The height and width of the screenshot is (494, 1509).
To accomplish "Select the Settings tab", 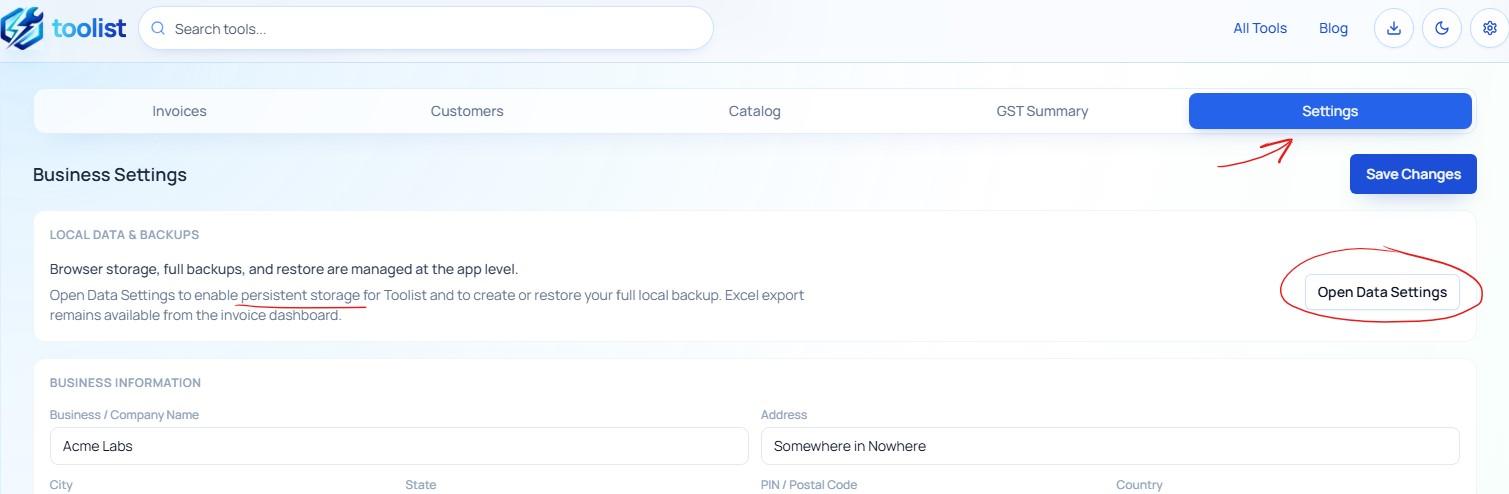I will coord(1330,111).
